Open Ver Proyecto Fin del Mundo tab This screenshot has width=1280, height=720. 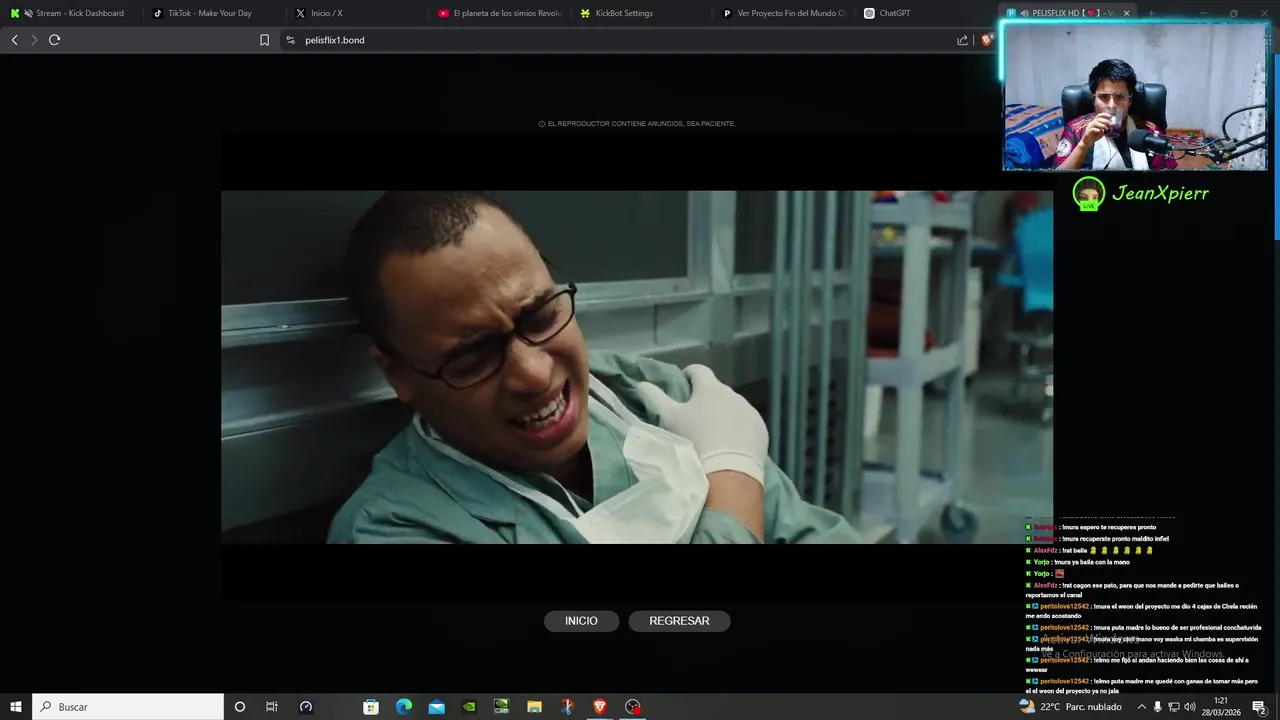pos(783,13)
